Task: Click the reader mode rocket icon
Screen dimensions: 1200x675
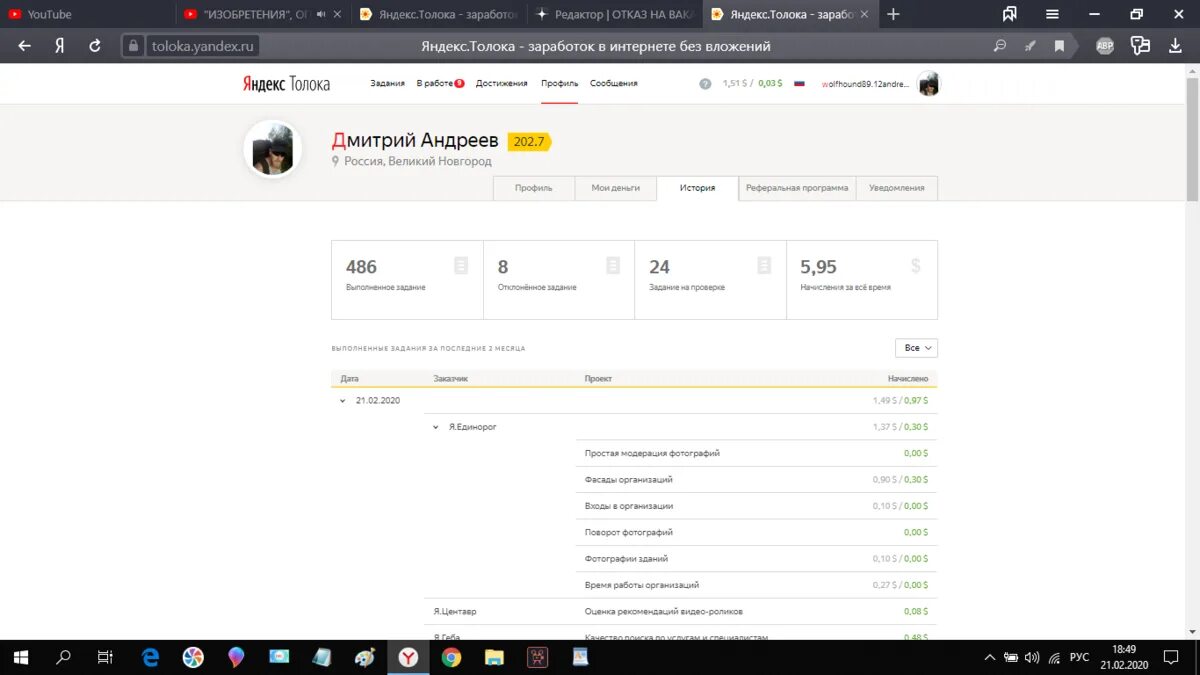Action: 1030,46
